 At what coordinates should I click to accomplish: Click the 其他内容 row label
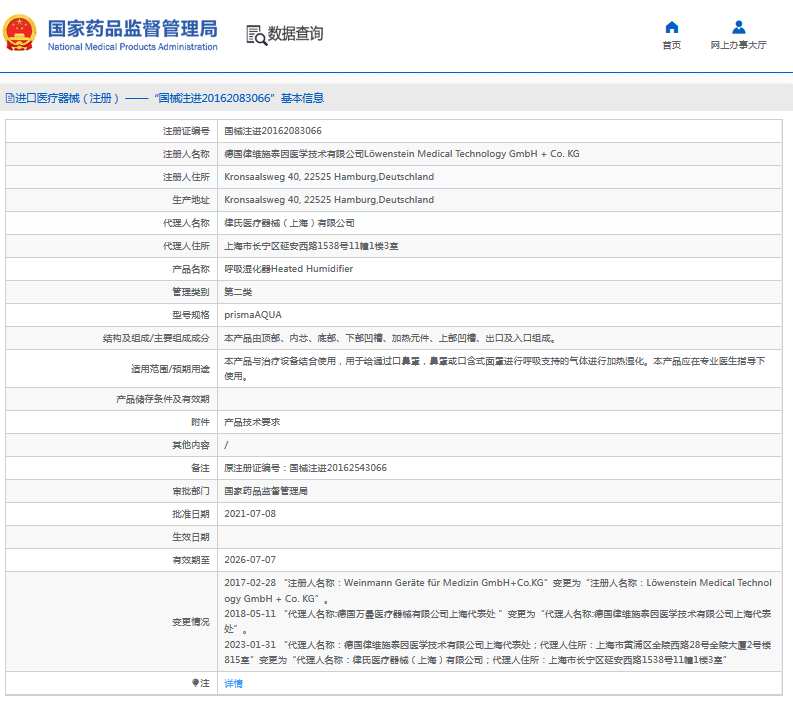click(x=191, y=445)
